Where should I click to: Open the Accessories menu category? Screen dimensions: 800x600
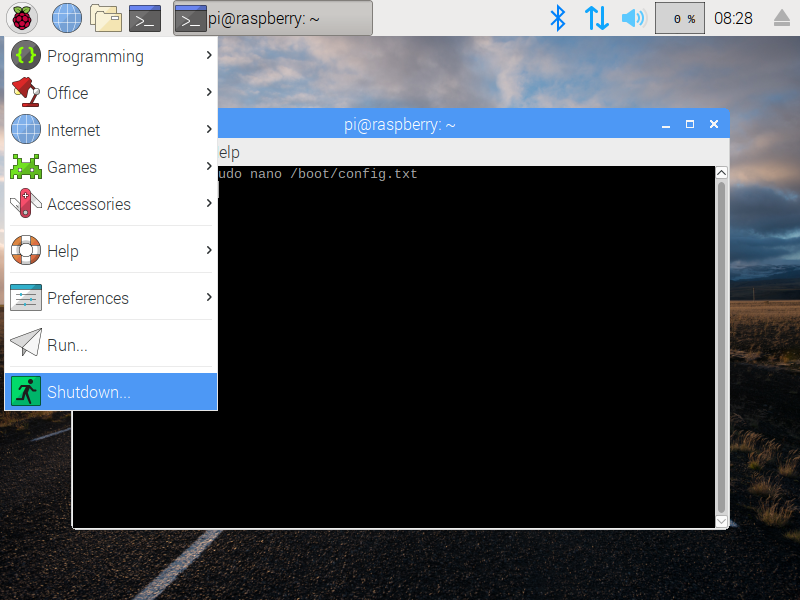pyautogui.click(x=111, y=204)
